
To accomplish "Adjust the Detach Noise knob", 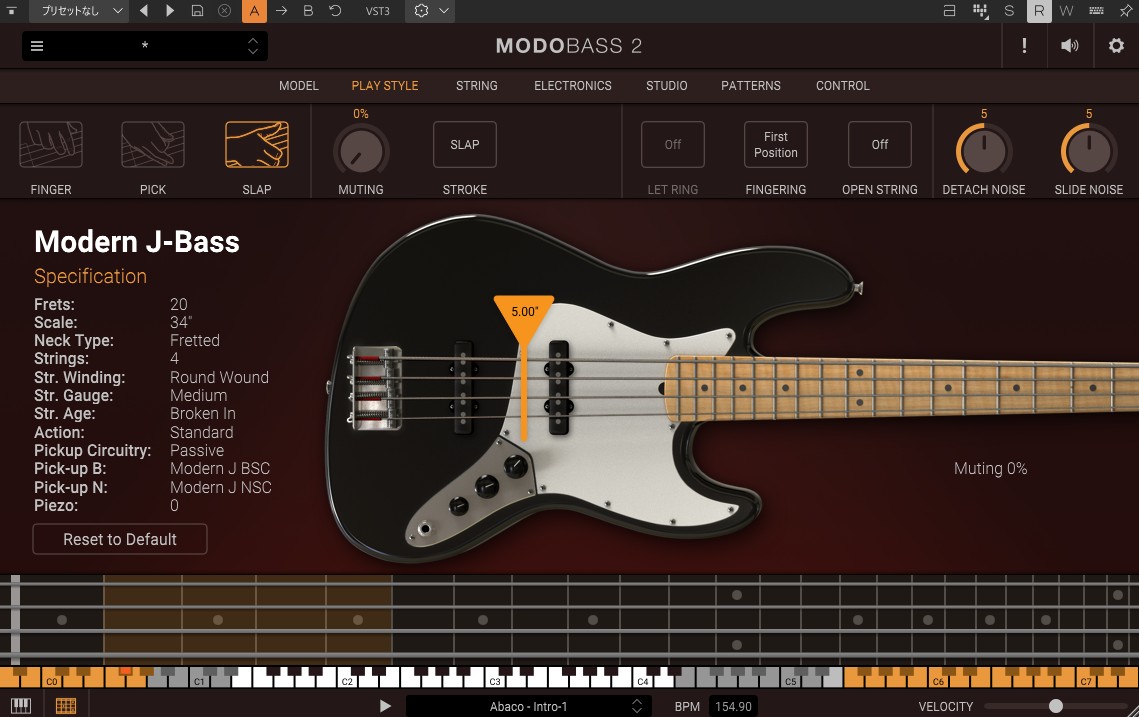I will pyautogui.click(x=984, y=151).
